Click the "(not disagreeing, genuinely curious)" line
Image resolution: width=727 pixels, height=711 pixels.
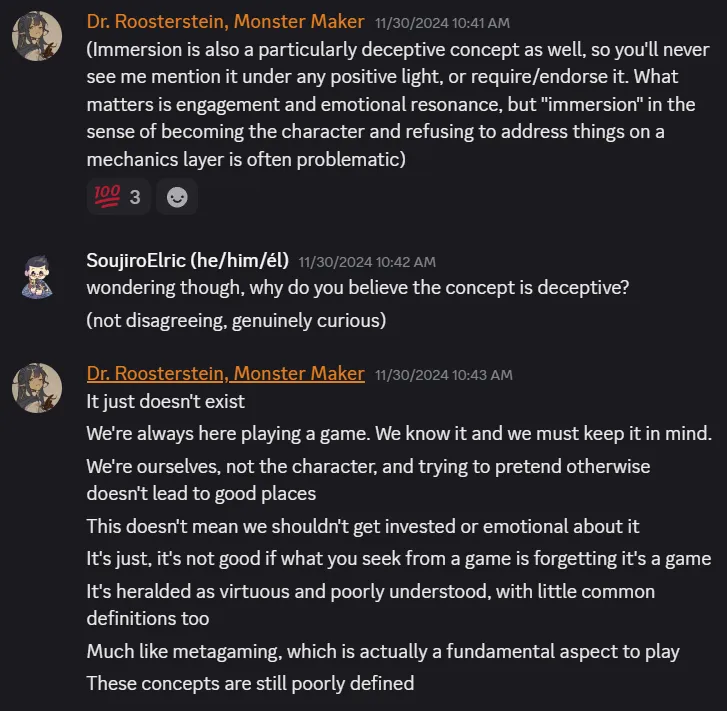236,320
